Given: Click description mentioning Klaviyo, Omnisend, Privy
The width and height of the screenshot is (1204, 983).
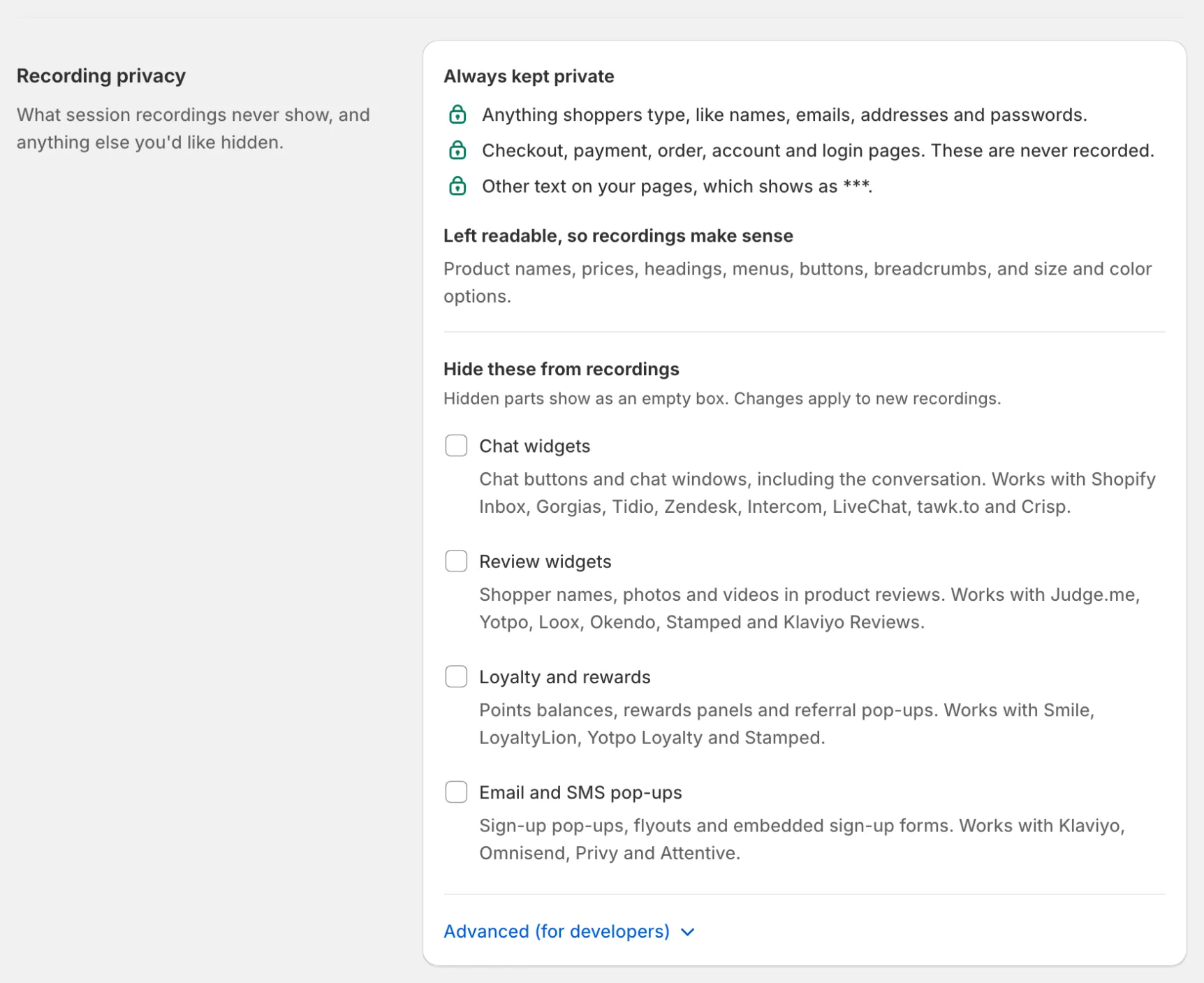Looking at the screenshot, I should (802, 840).
